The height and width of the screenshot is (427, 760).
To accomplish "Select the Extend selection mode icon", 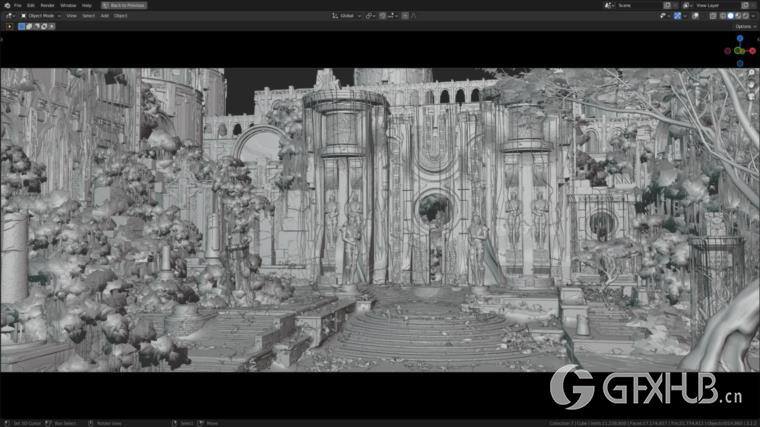I will coord(29,27).
